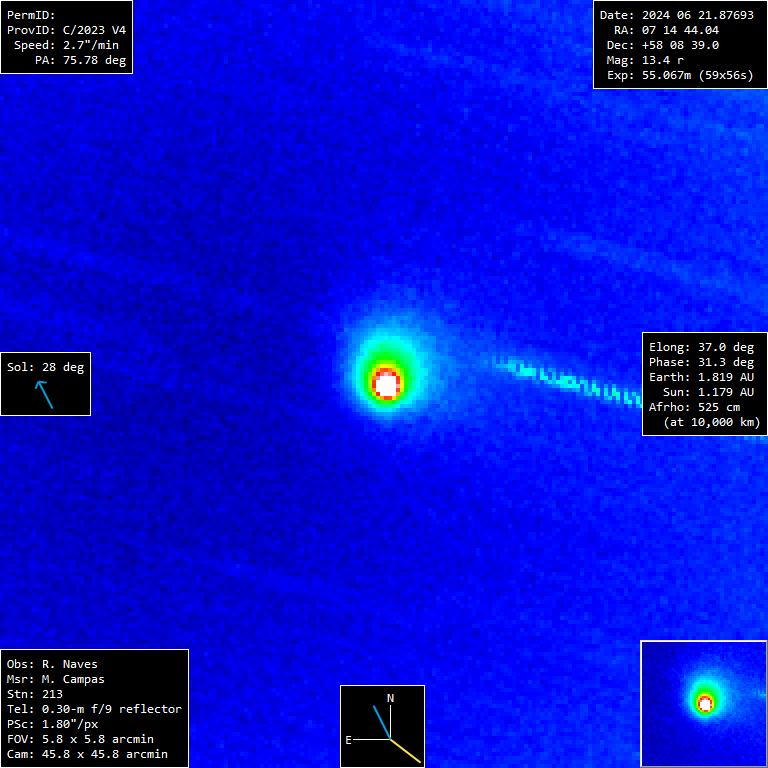Viewport: 768px width, 768px height.
Task: Click the 'Cam: 45.8 x 45.8 arcmin' line
Action: tap(87, 754)
